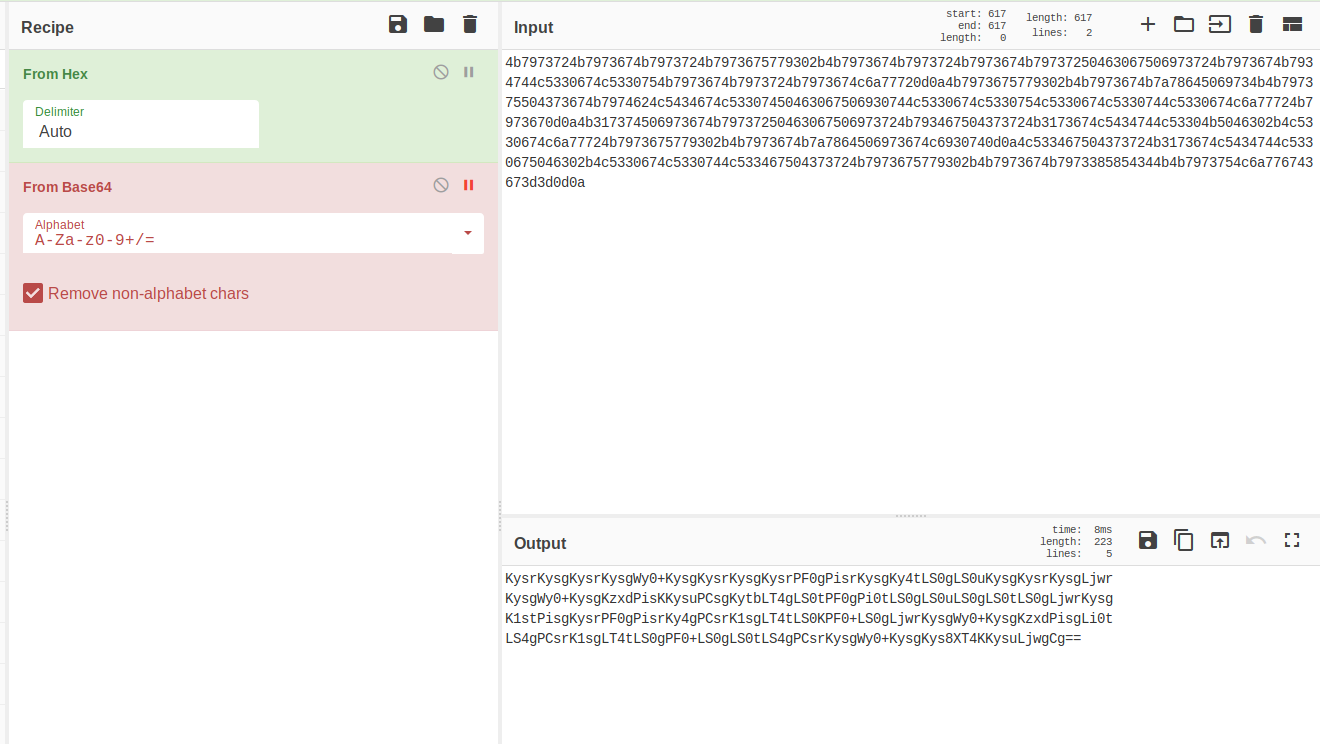Reset the pane layout
Viewport: 1320px width, 744px height.
point(1292,25)
